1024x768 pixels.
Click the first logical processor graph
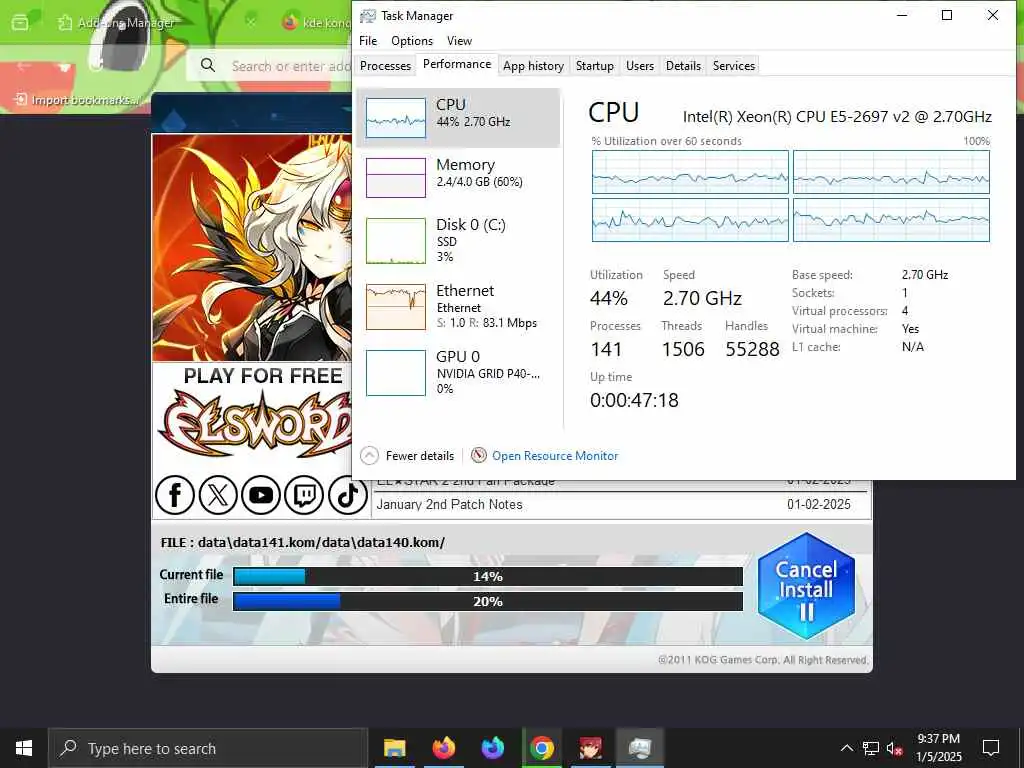coord(690,172)
